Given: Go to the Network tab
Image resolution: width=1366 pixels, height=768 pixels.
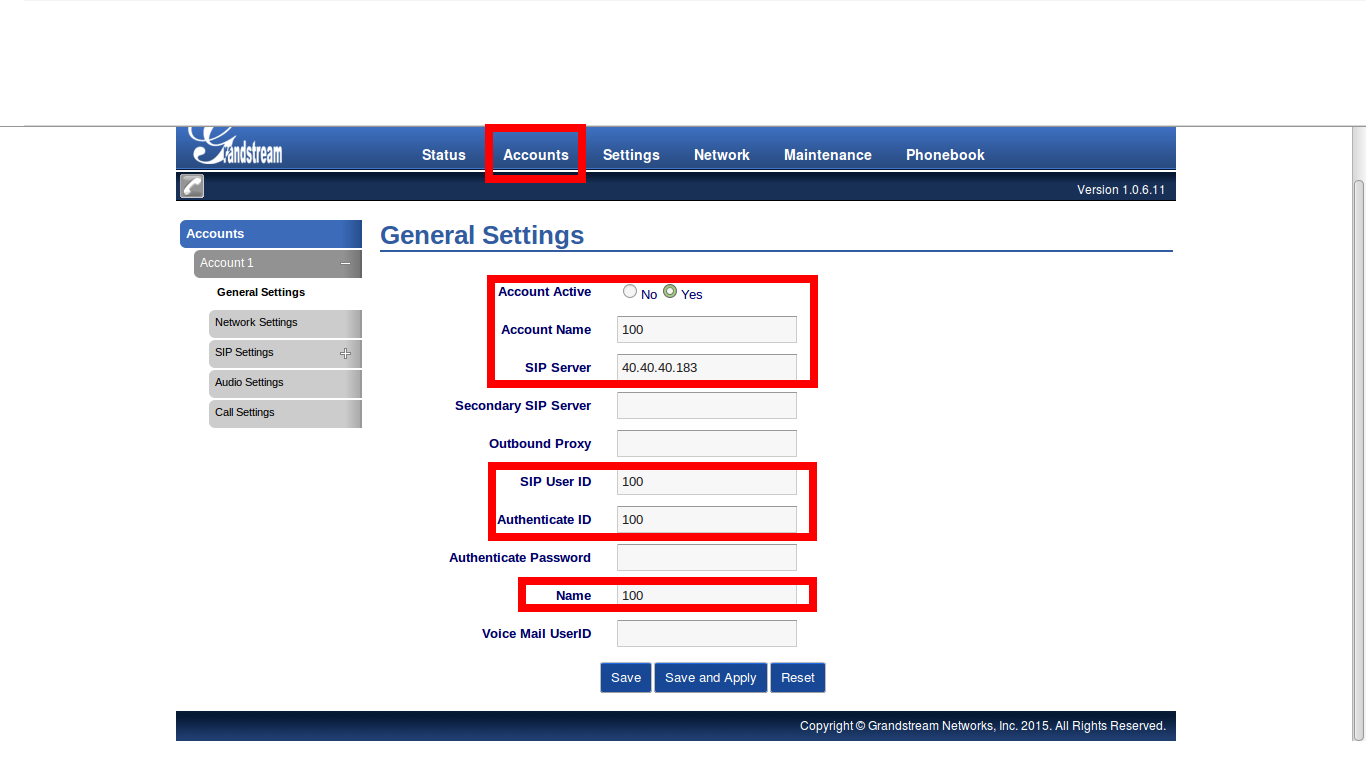Looking at the screenshot, I should coord(722,155).
